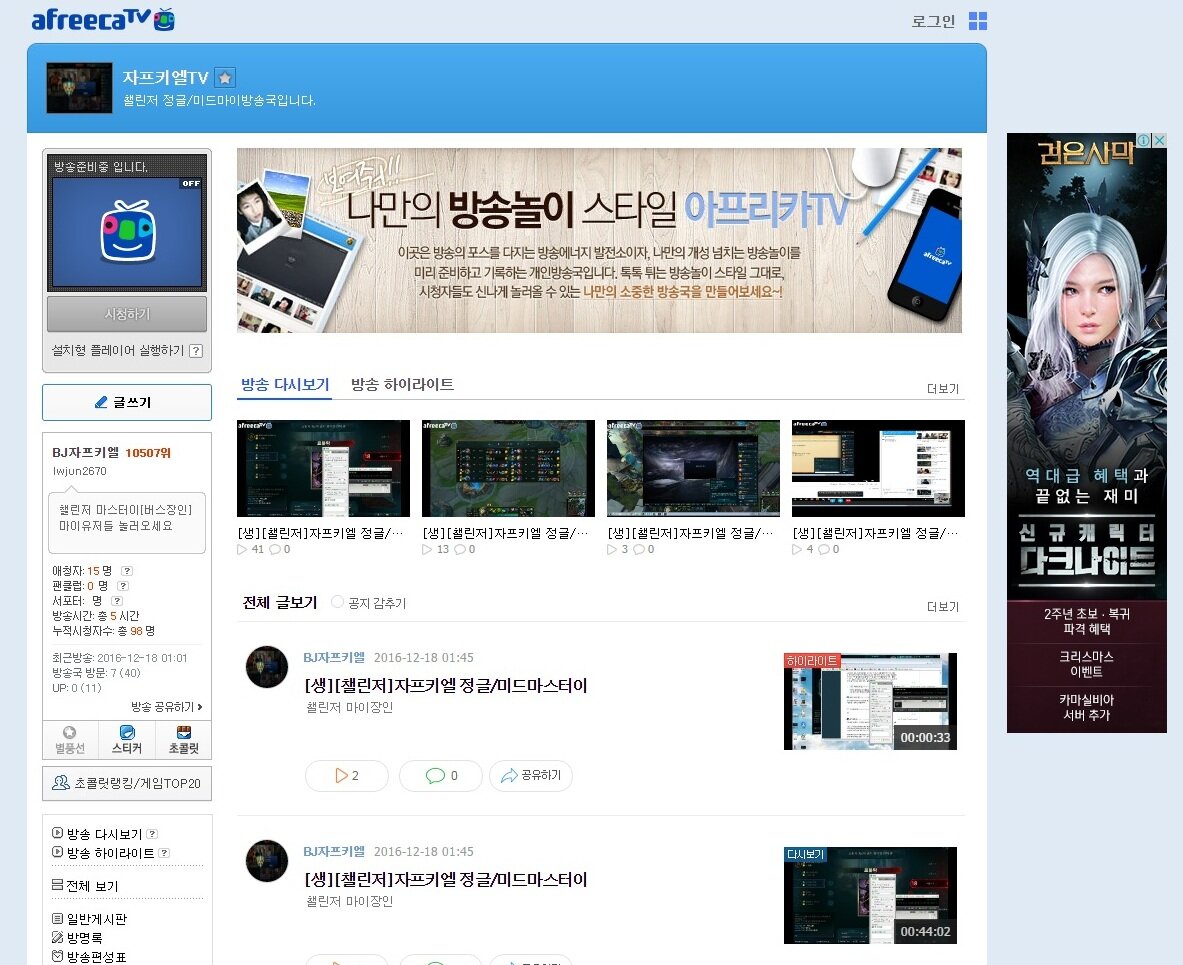
Task: Click the ad info icon on 검은사막 ad
Action: click(x=1145, y=140)
